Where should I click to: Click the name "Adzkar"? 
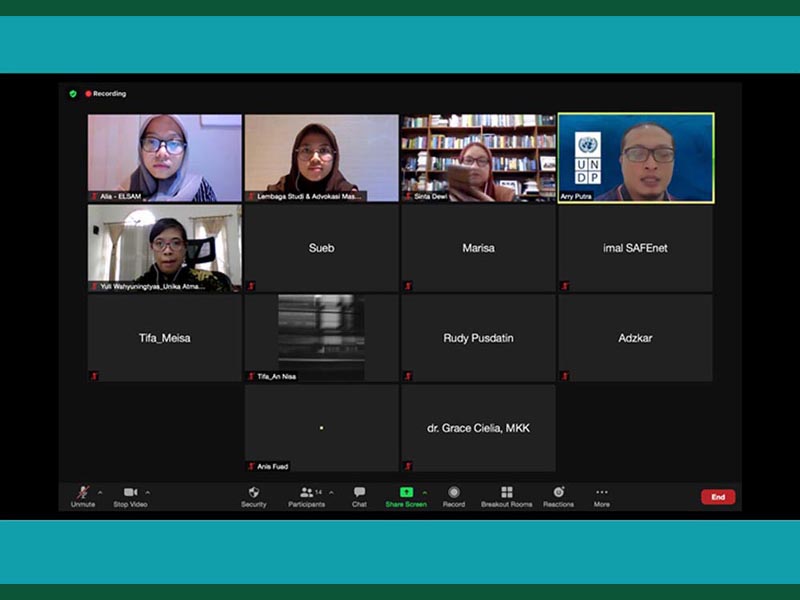coord(635,338)
